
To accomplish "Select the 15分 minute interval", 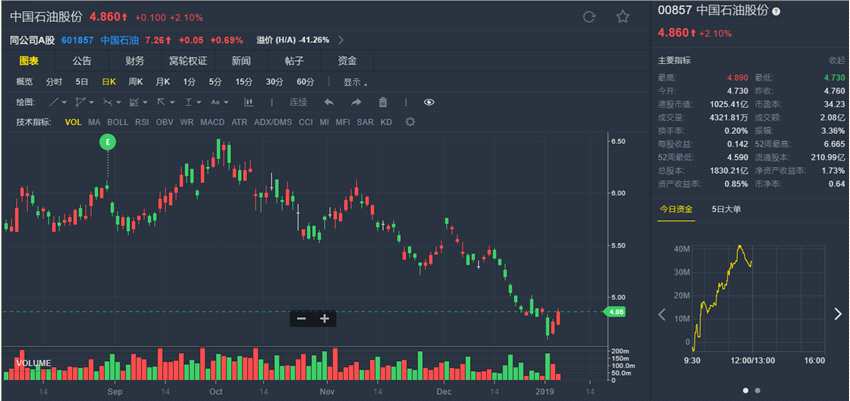I will [243, 82].
